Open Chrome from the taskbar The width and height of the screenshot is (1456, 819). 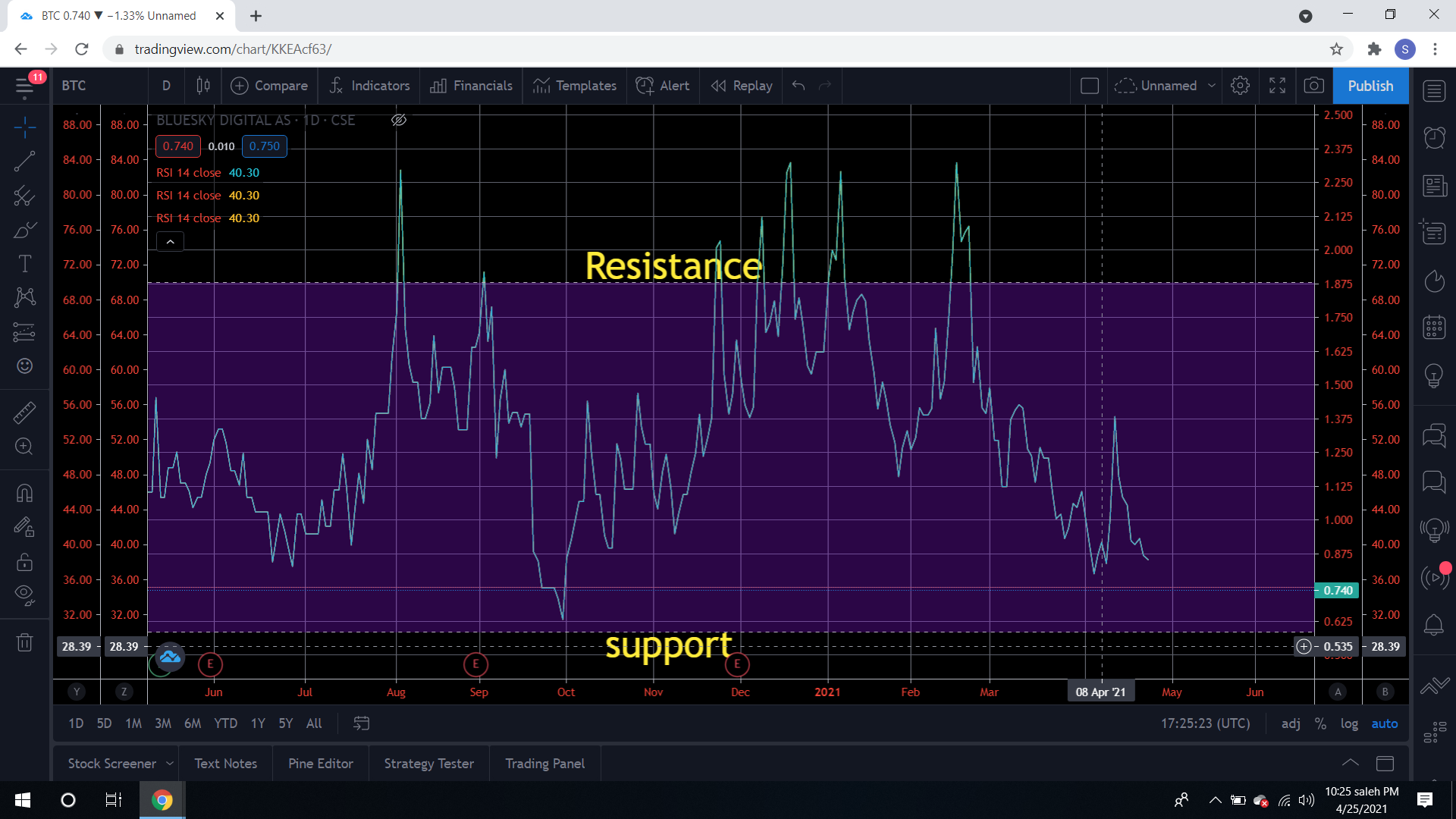pyautogui.click(x=162, y=800)
